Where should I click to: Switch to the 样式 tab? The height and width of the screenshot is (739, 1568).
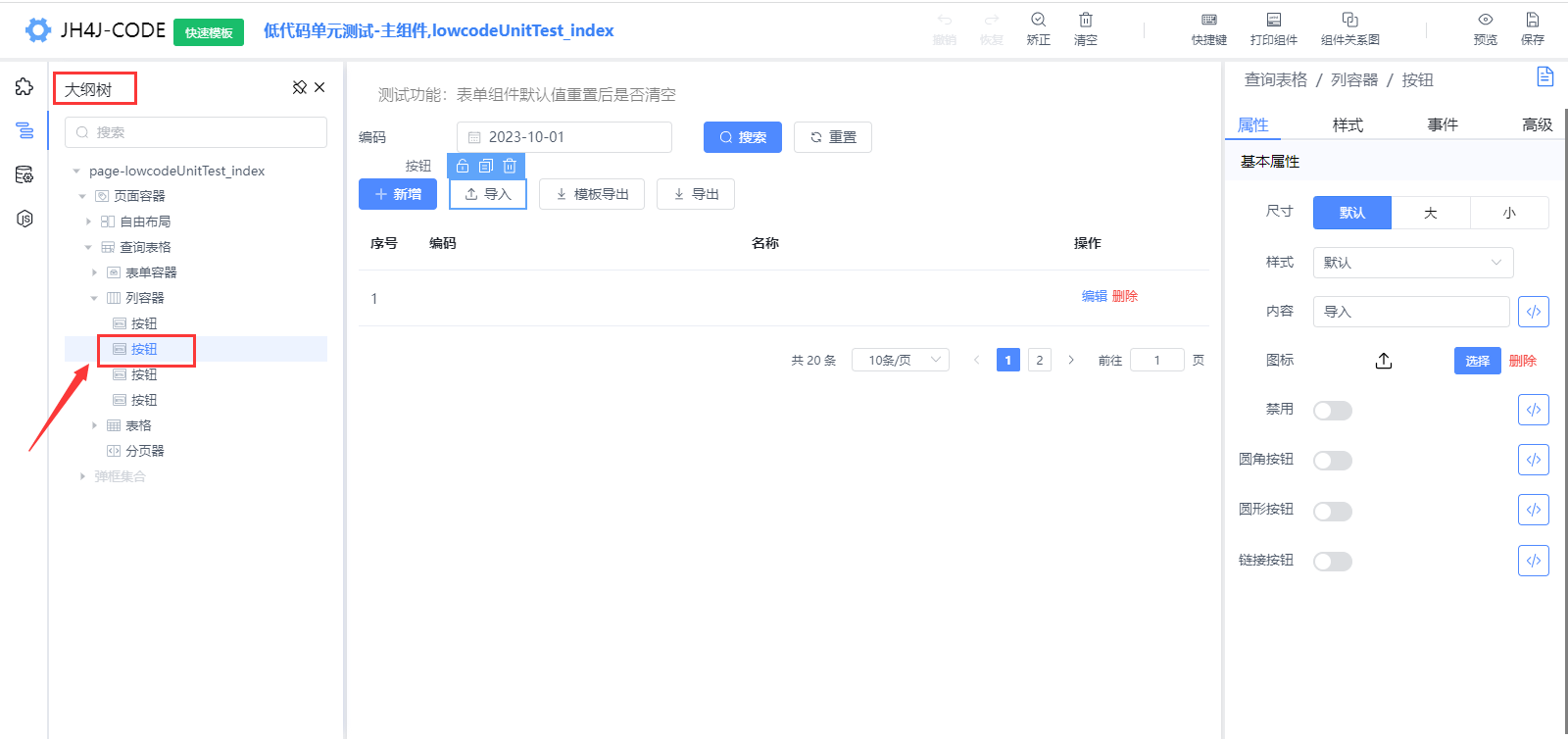point(1347,124)
